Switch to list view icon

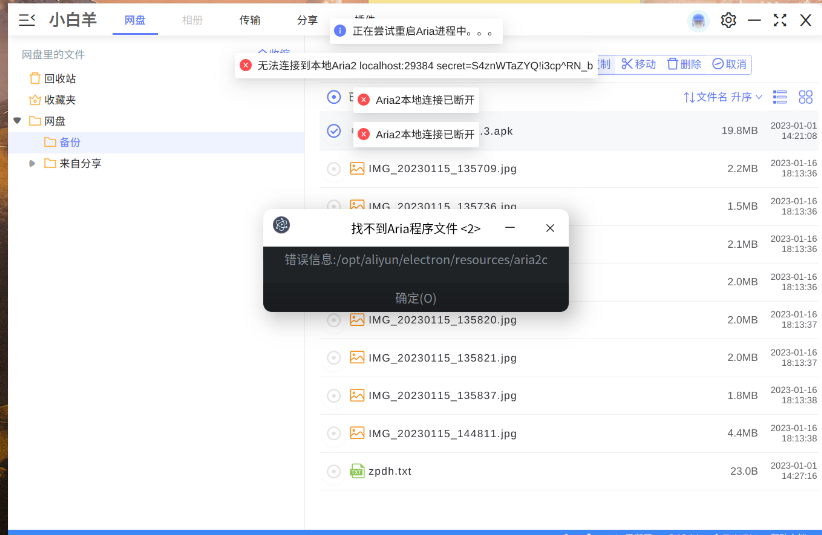pos(780,97)
